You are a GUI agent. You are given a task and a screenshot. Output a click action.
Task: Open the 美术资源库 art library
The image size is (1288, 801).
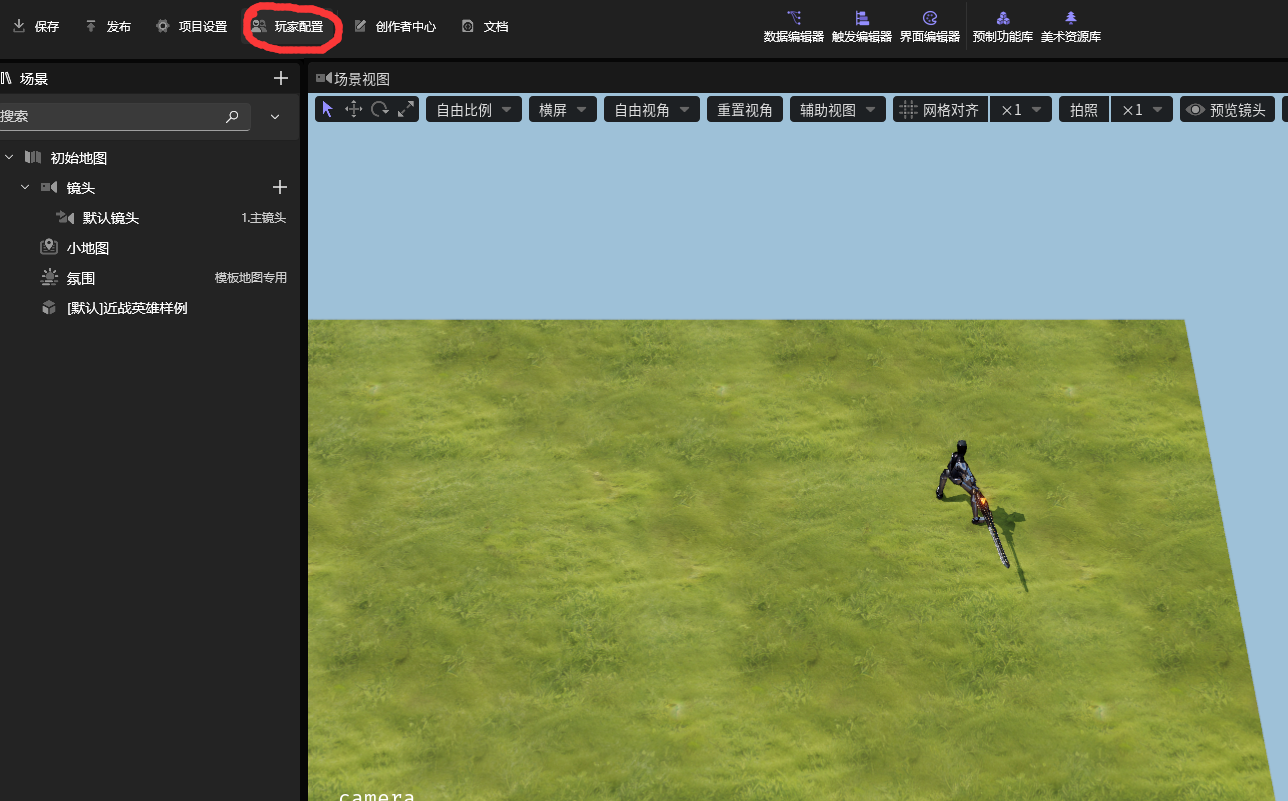(1071, 27)
